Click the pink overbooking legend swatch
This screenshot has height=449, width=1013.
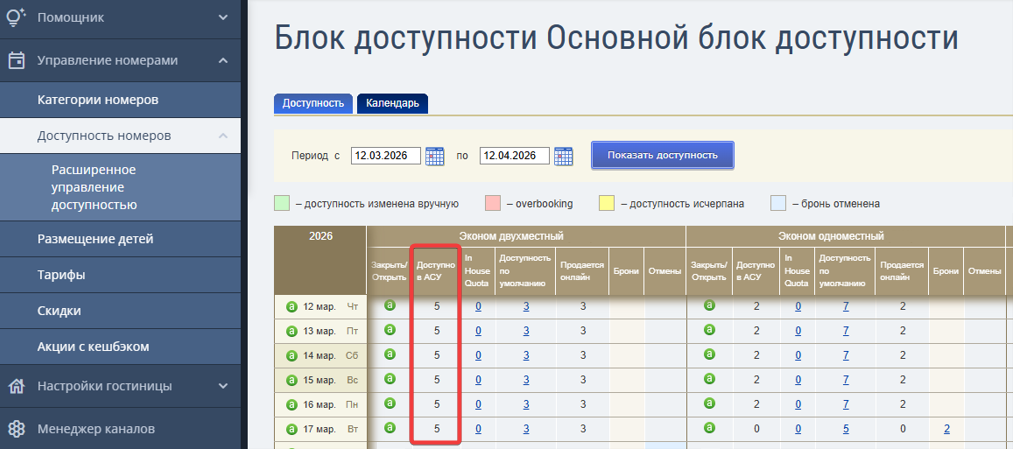493,204
